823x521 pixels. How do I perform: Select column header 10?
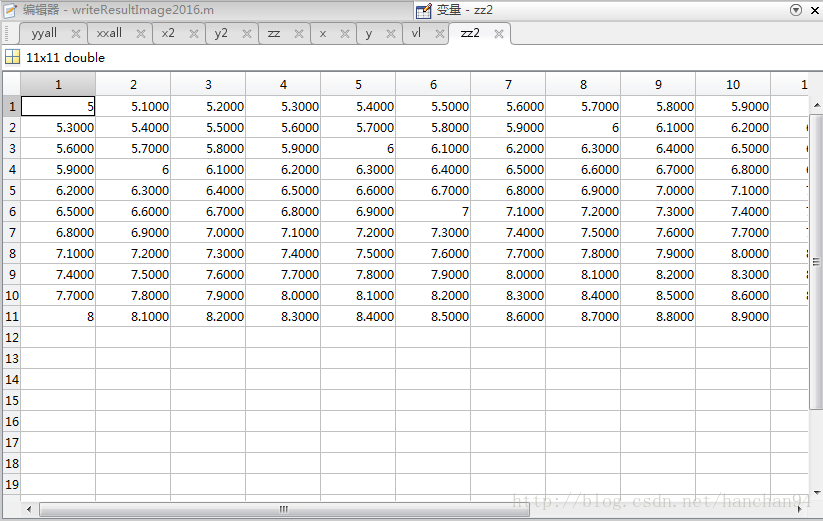click(733, 84)
